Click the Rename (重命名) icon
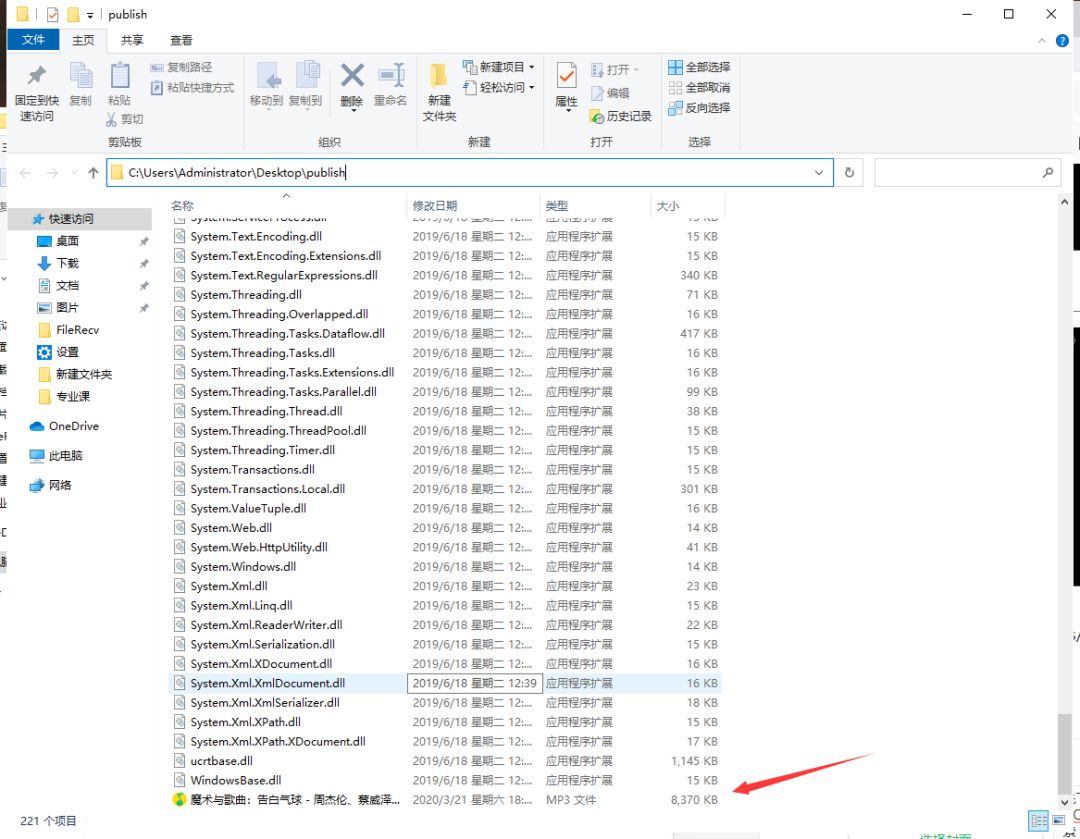The image size is (1080, 839). click(390, 76)
